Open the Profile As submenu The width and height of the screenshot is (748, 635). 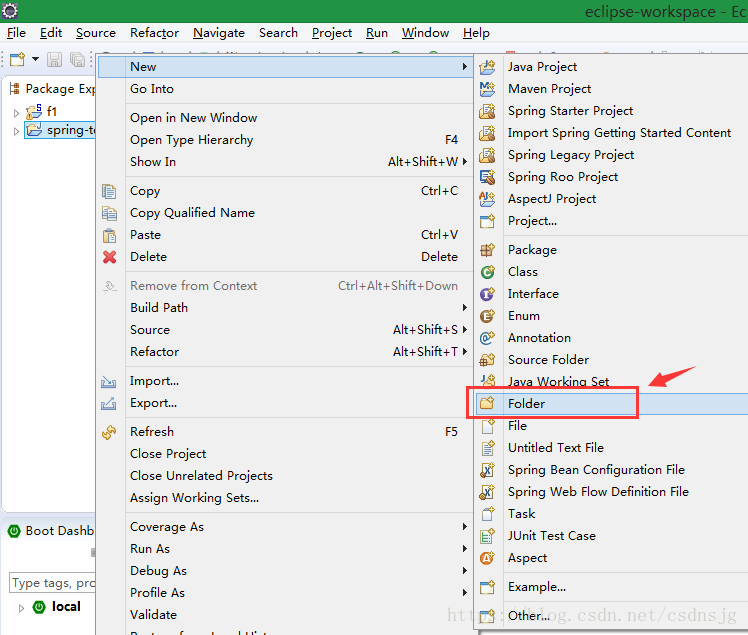(x=285, y=593)
